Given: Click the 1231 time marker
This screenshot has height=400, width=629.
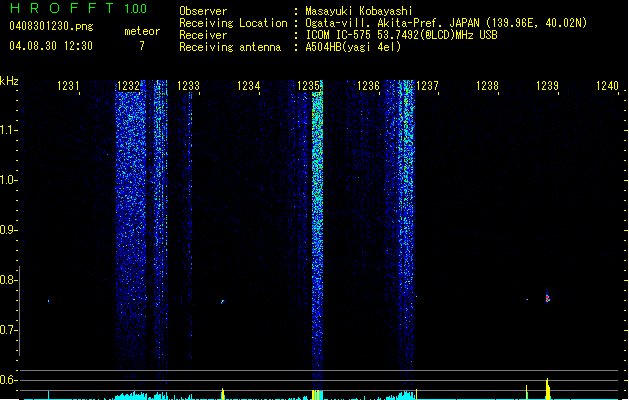Looking at the screenshot, I should [x=68, y=86].
